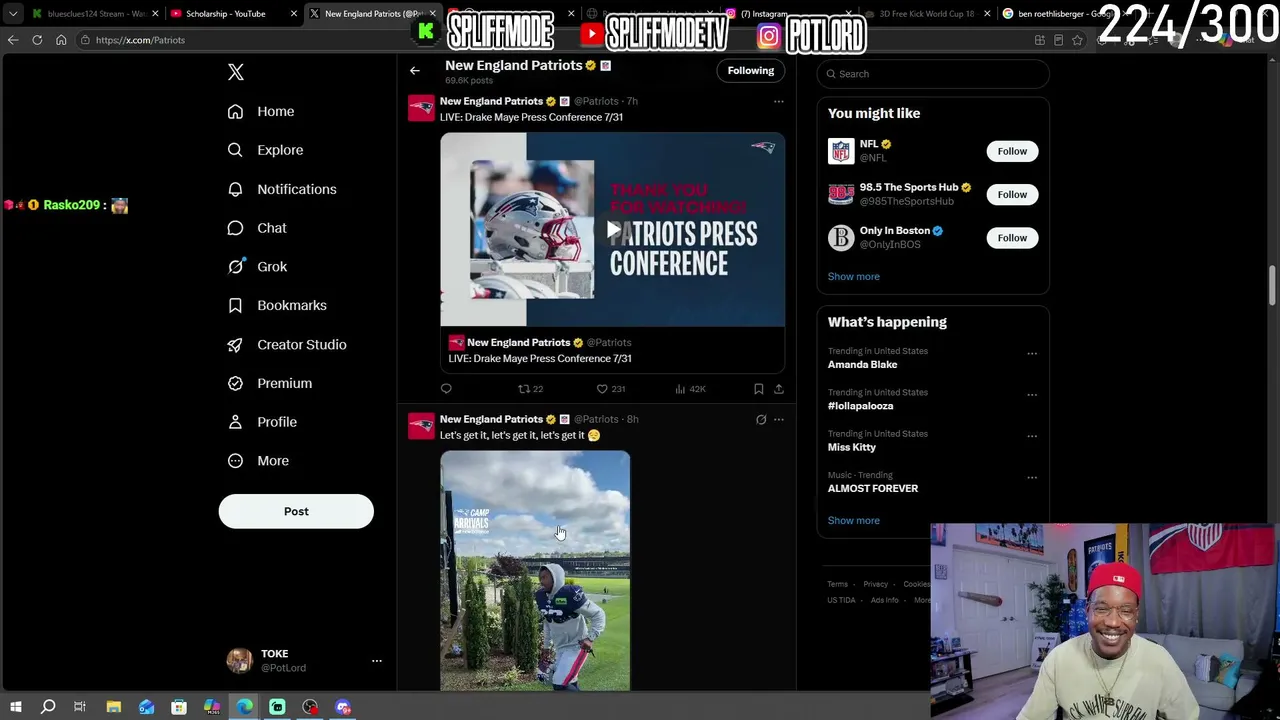Open the Windows Start menu
Image resolution: width=1280 pixels, height=720 pixels.
pyautogui.click(x=15, y=707)
